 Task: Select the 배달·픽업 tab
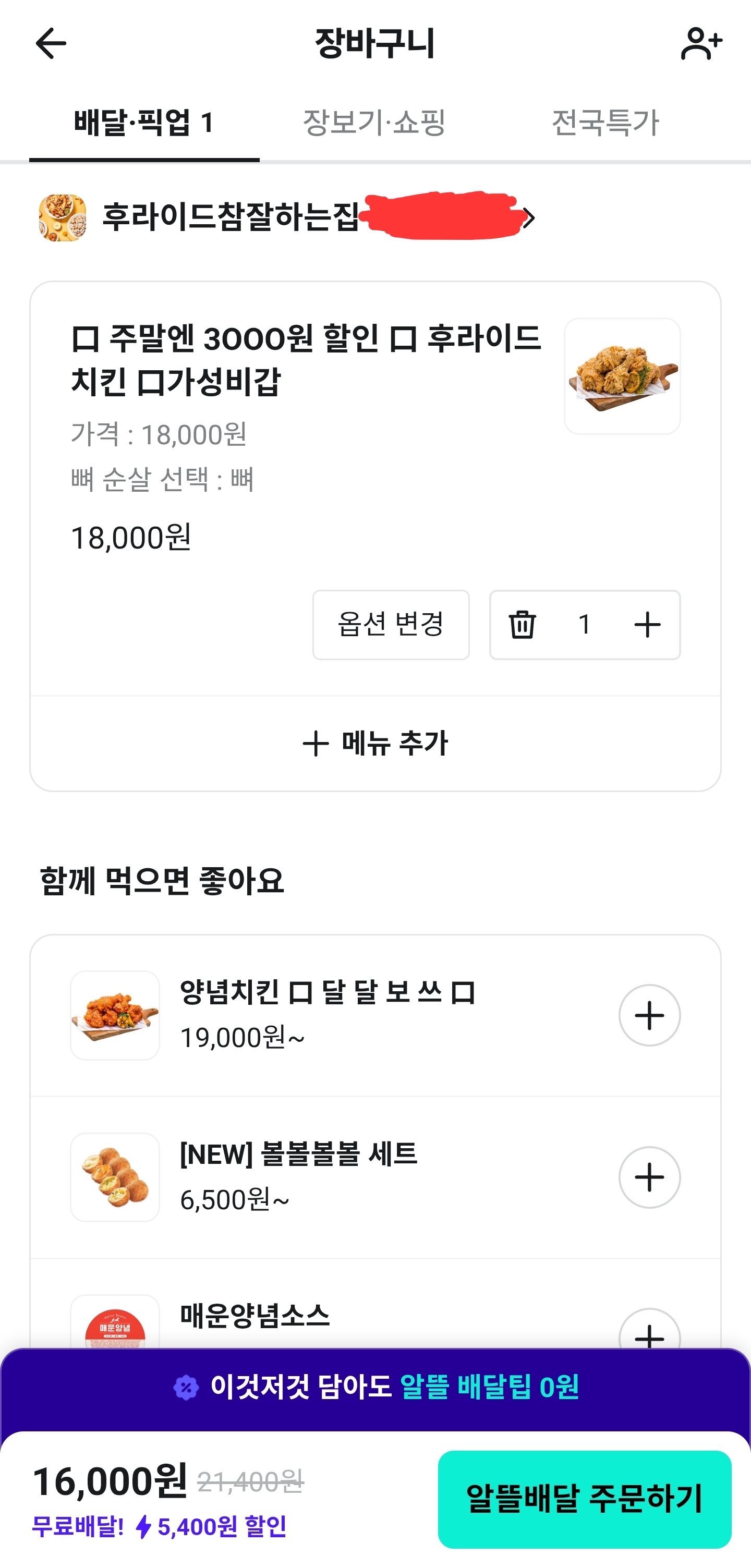click(x=144, y=123)
